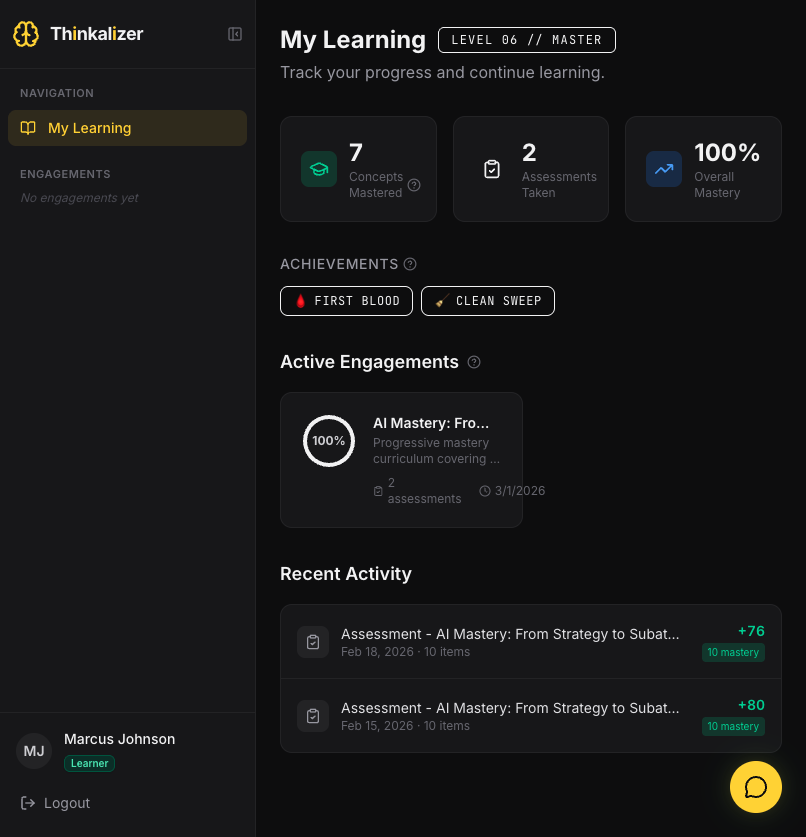Click the LEVEL 06 // MASTER badge
The width and height of the screenshot is (806, 837).
[x=527, y=40]
